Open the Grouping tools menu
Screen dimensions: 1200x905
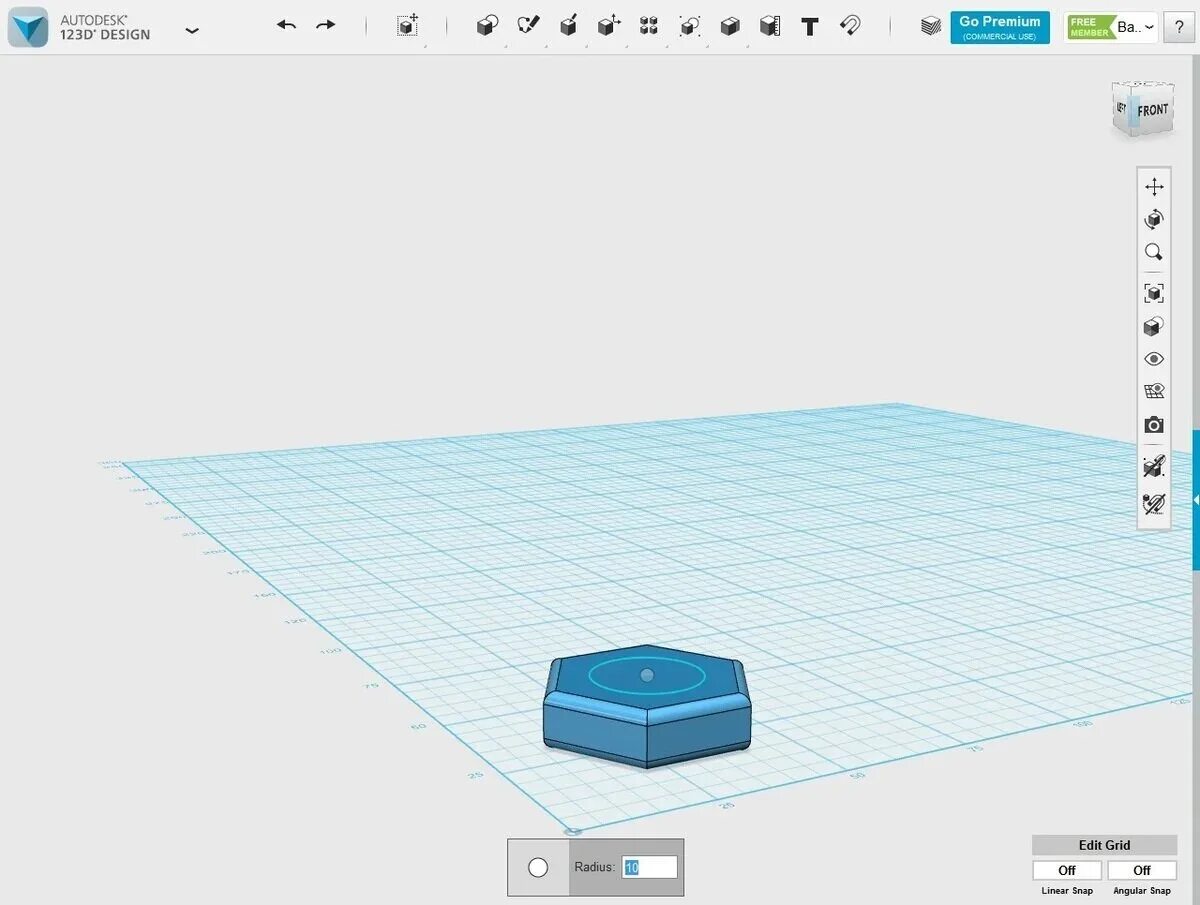[689, 27]
